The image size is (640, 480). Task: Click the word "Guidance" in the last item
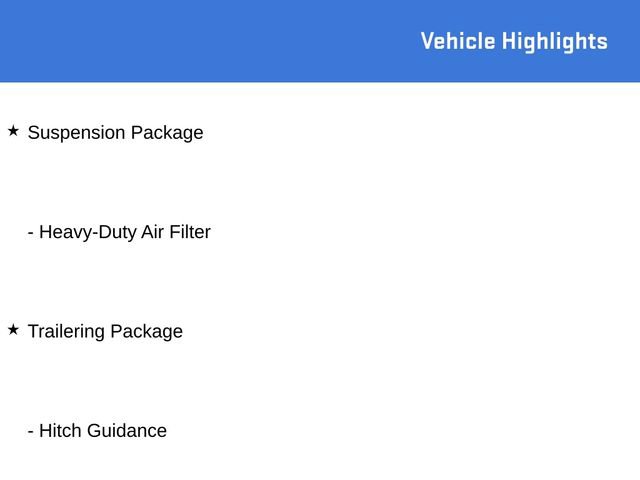coord(127,430)
